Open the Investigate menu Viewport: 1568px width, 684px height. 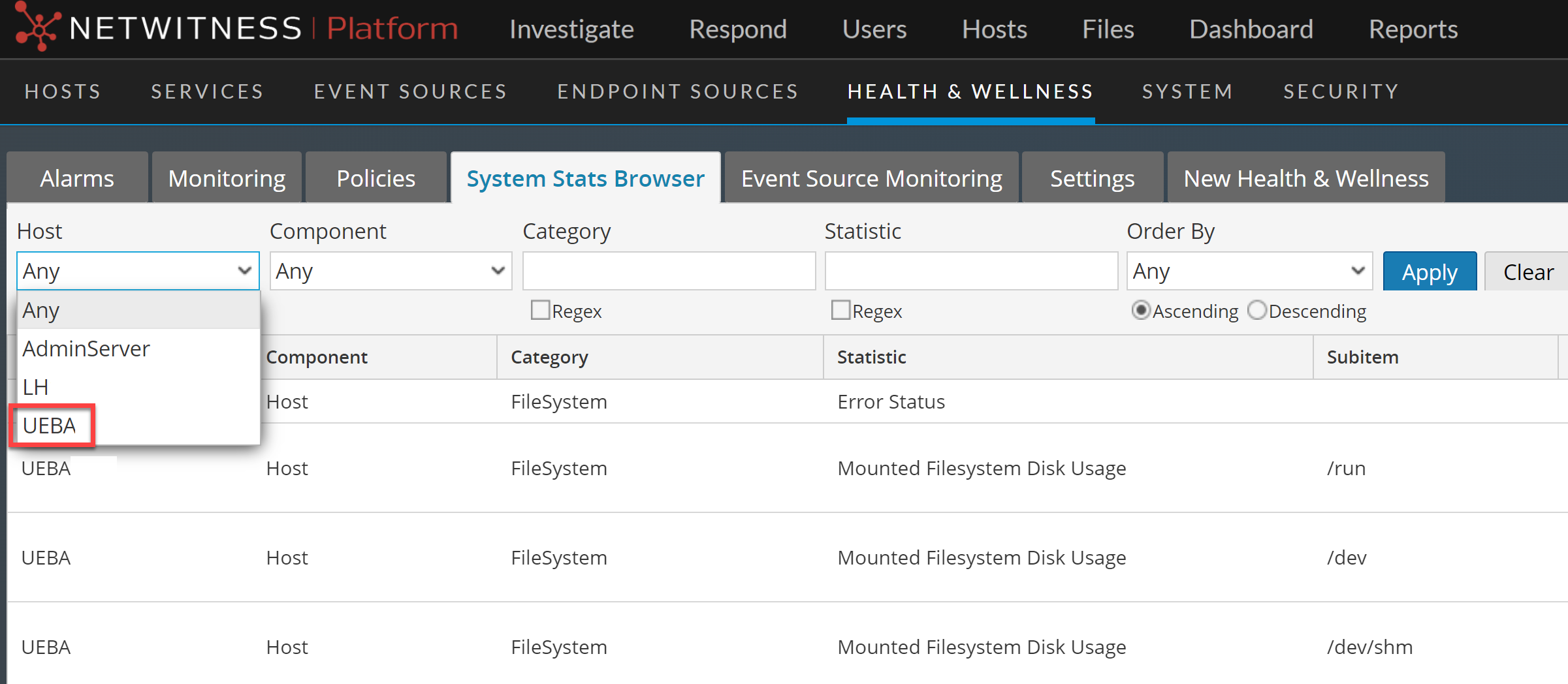point(571,29)
